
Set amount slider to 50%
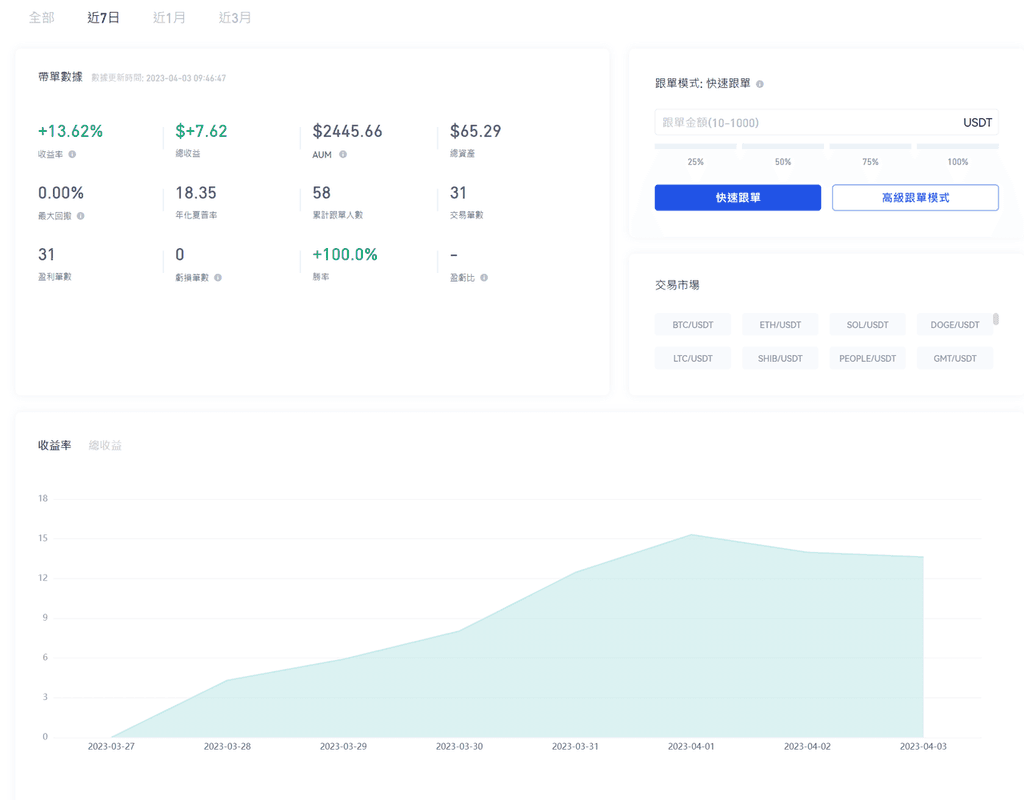pyautogui.click(x=782, y=147)
